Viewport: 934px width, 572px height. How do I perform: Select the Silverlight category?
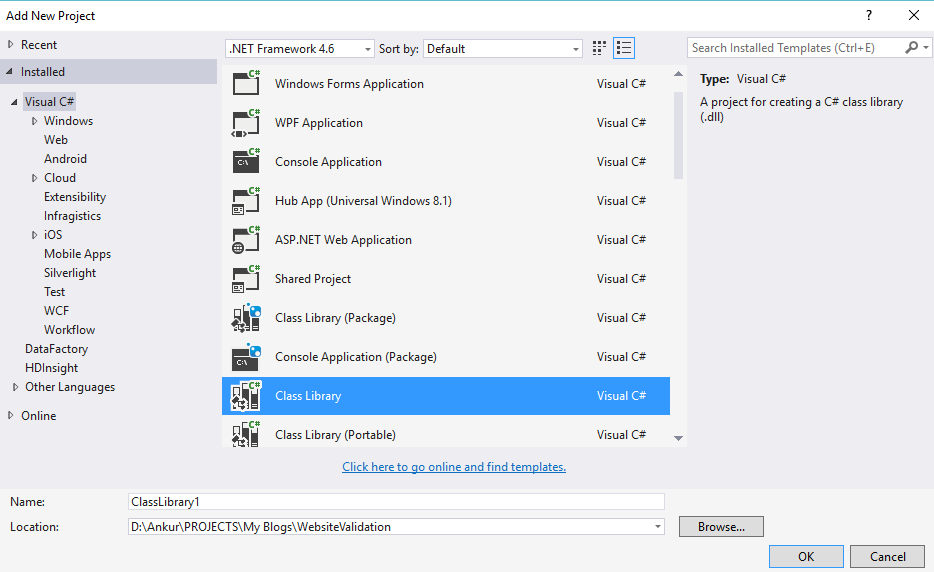pos(70,273)
